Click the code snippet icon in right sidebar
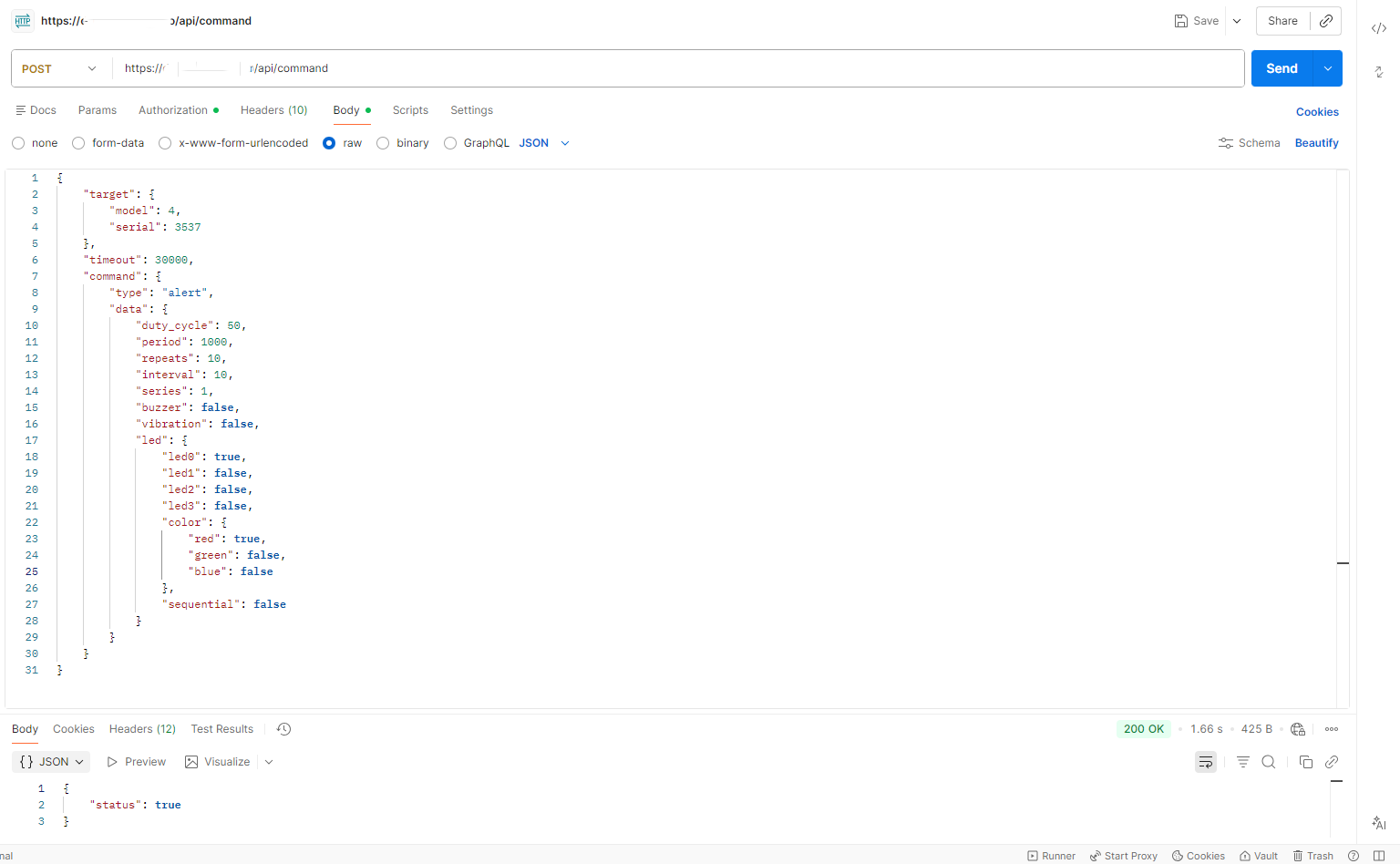The height and width of the screenshot is (864, 1400). coord(1378,28)
